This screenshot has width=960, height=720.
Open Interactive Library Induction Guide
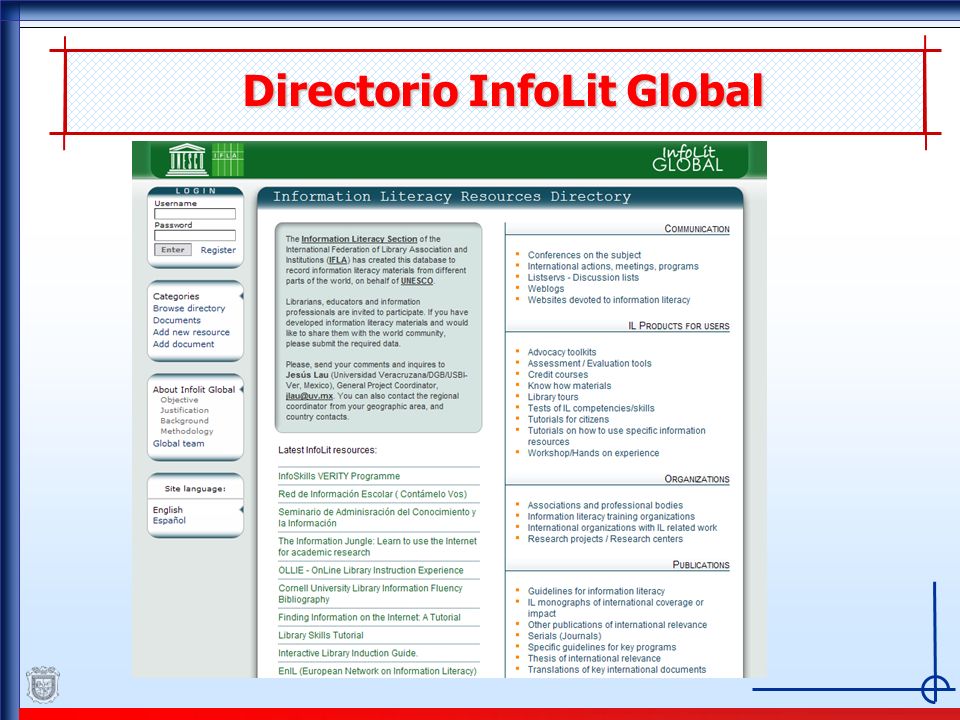tap(348, 653)
